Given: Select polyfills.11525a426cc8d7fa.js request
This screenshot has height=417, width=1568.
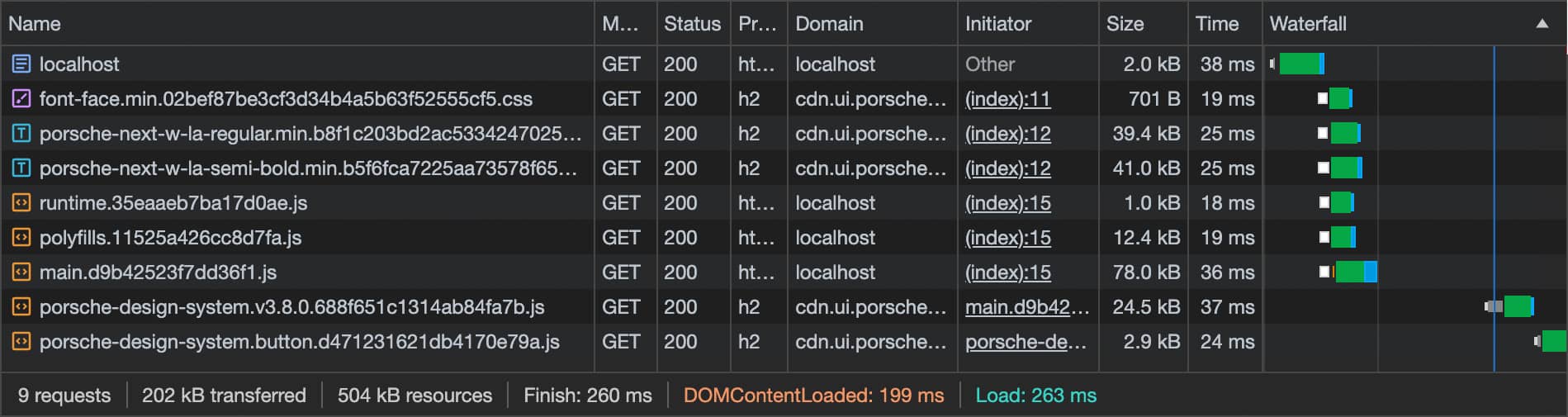Looking at the screenshot, I should coord(170,237).
